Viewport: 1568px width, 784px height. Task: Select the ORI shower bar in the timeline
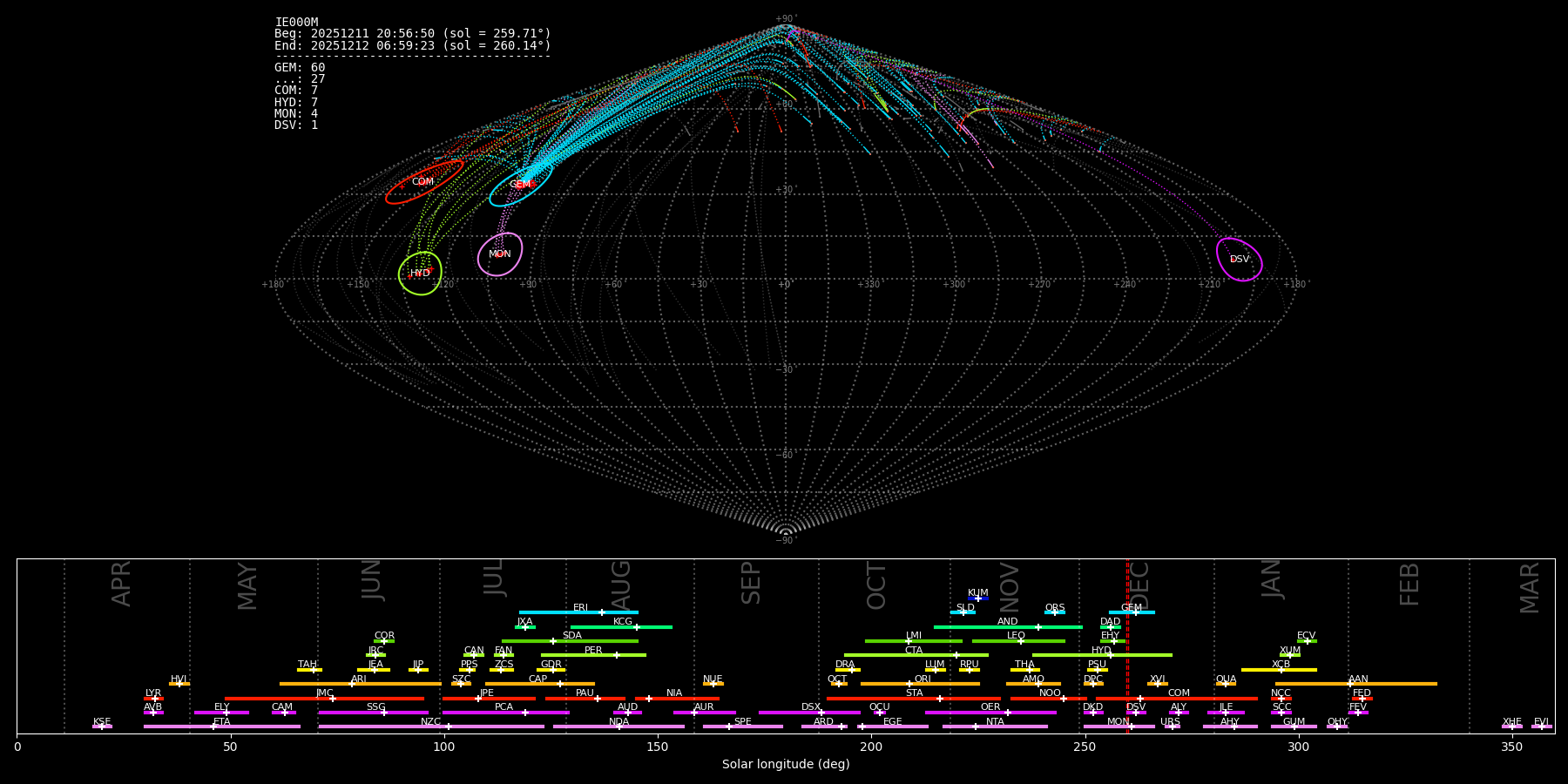920,683
